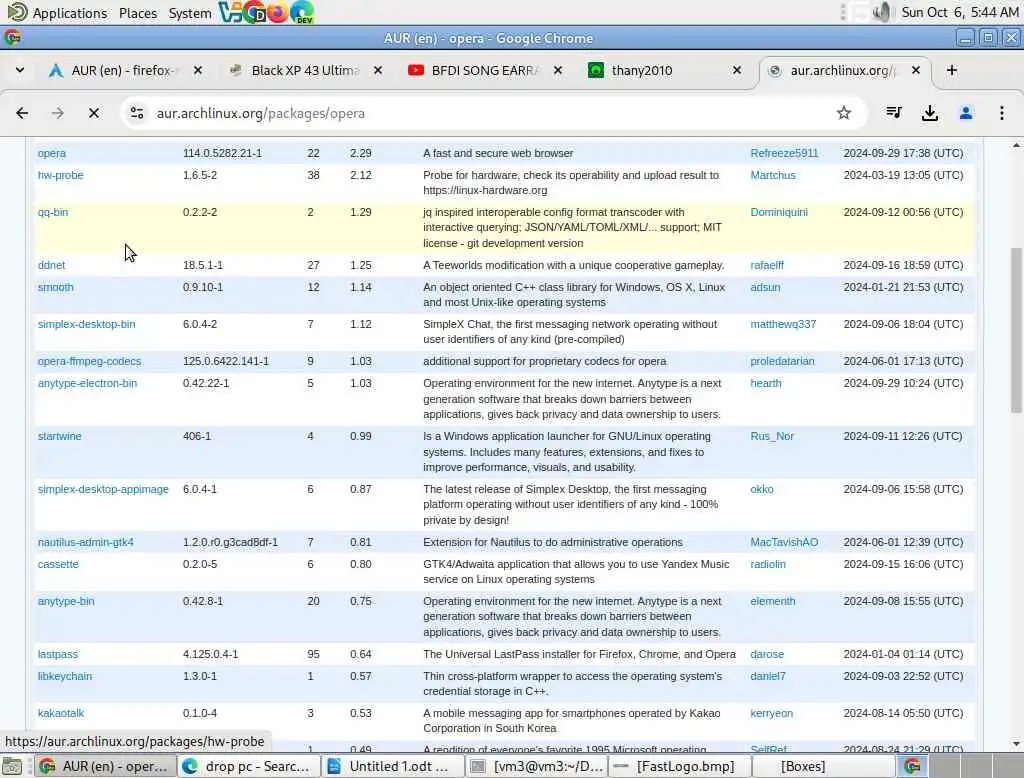Open the cassette package link
The width and height of the screenshot is (1024, 778).
(57, 564)
